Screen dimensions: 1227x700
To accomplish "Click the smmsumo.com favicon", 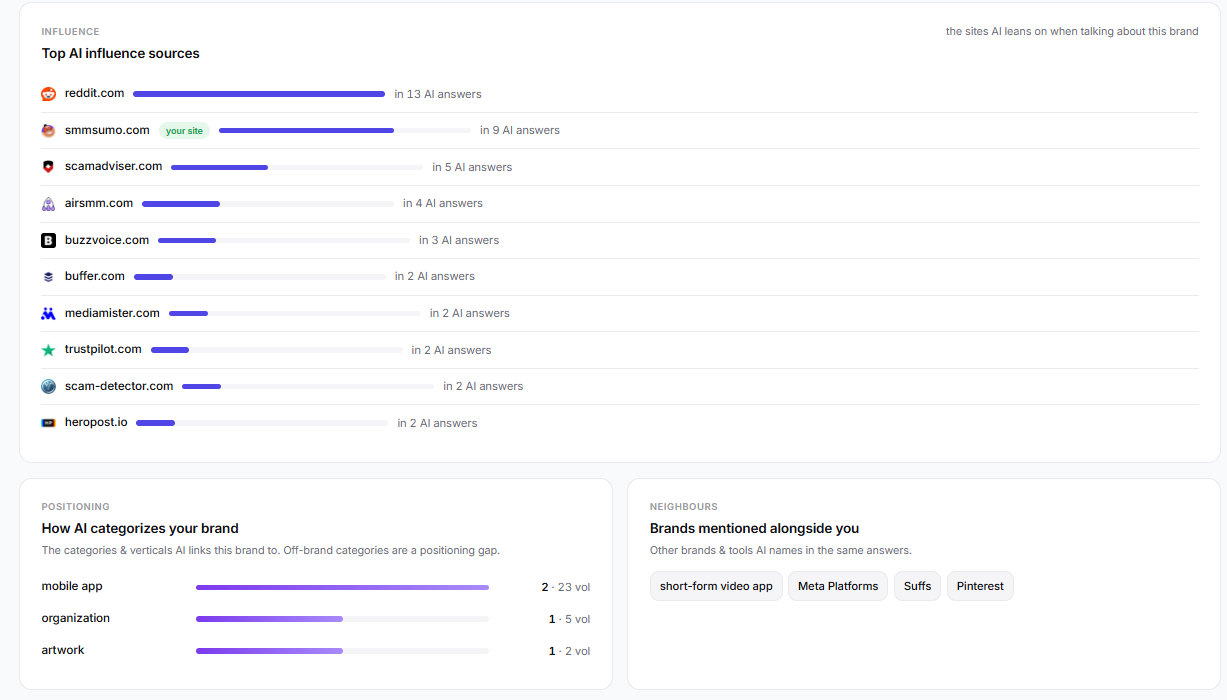I will tap(48, 130).
